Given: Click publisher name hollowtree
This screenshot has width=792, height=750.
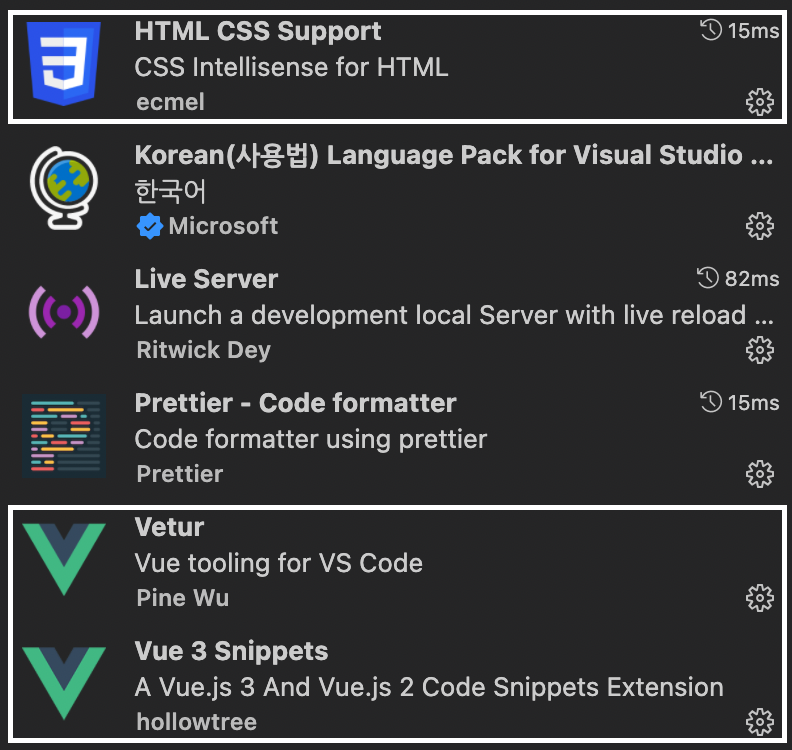Looking at the screenshot, I should (x=196, y=722).
